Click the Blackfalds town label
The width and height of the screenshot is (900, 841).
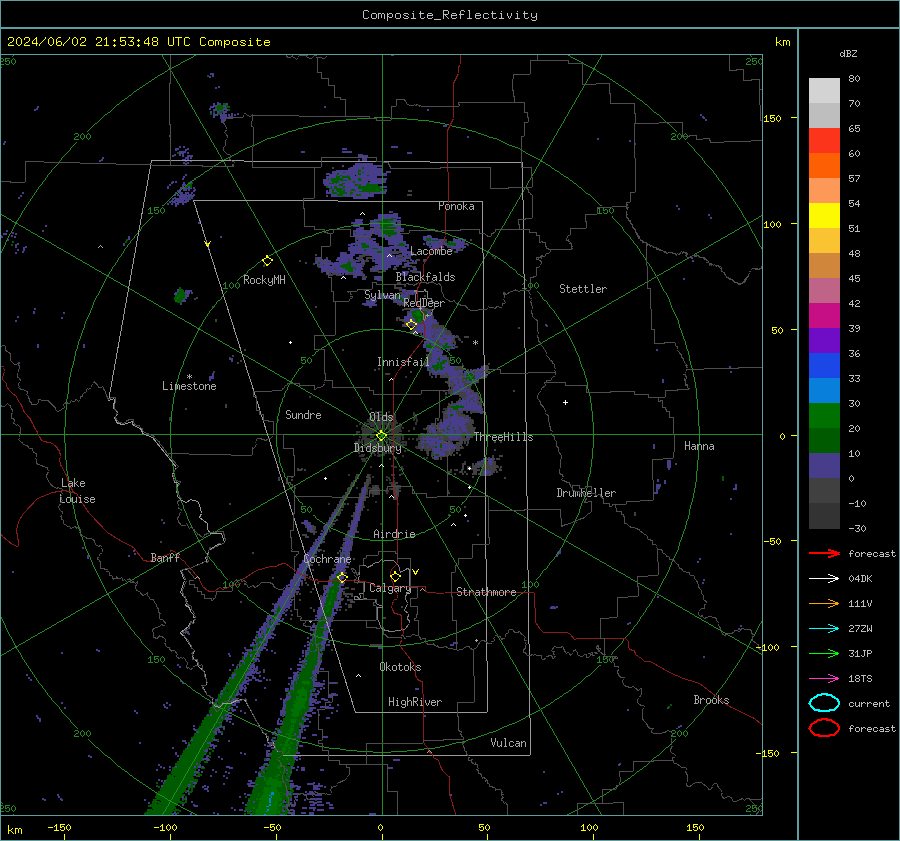[425, 277]
